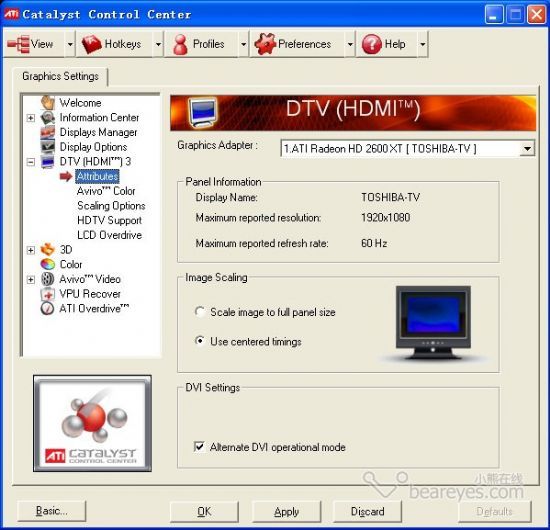Screen dimensions: 550x530
Task: Select Attributes in the tree
Action: (x=97, y=176)
